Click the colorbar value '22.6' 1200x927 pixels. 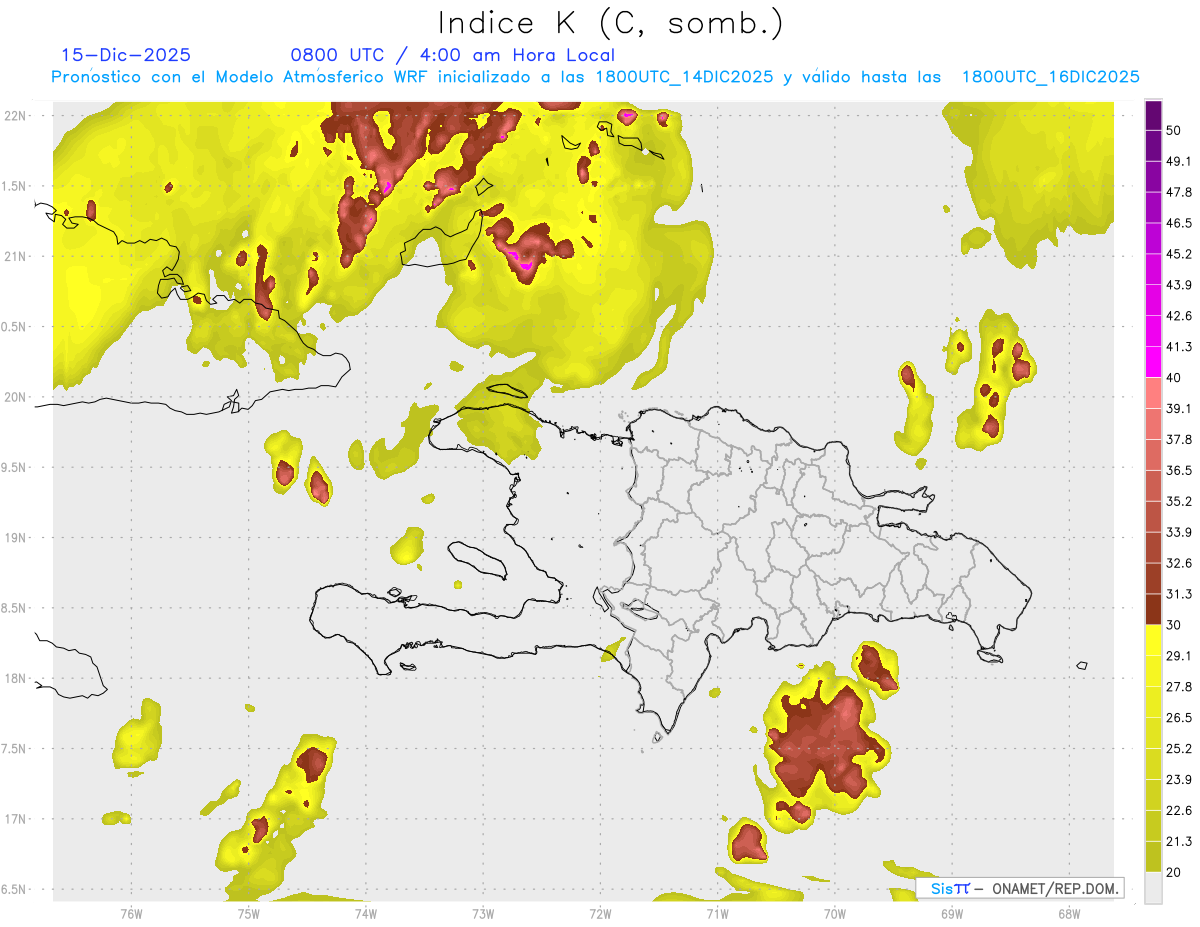click(1179, 811)
